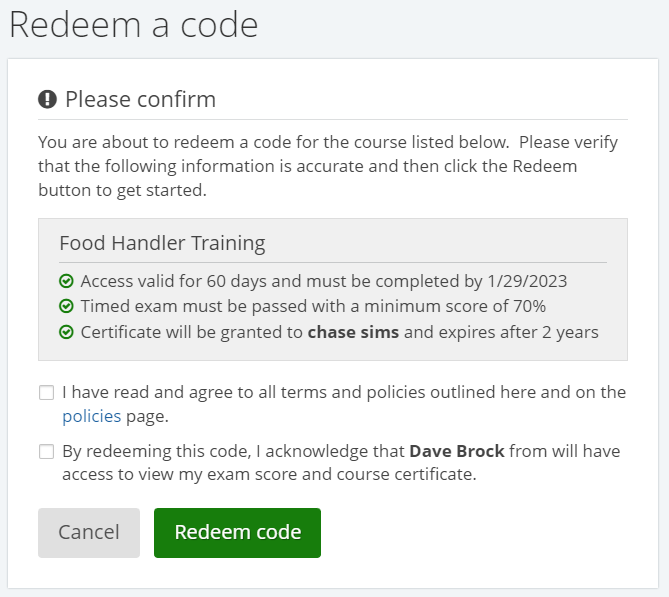Image resolution: width=669 pixels, height=597 pixels.
Task: Click the 'Certificate will be granted to' text
Action: (x=192, y=332)
